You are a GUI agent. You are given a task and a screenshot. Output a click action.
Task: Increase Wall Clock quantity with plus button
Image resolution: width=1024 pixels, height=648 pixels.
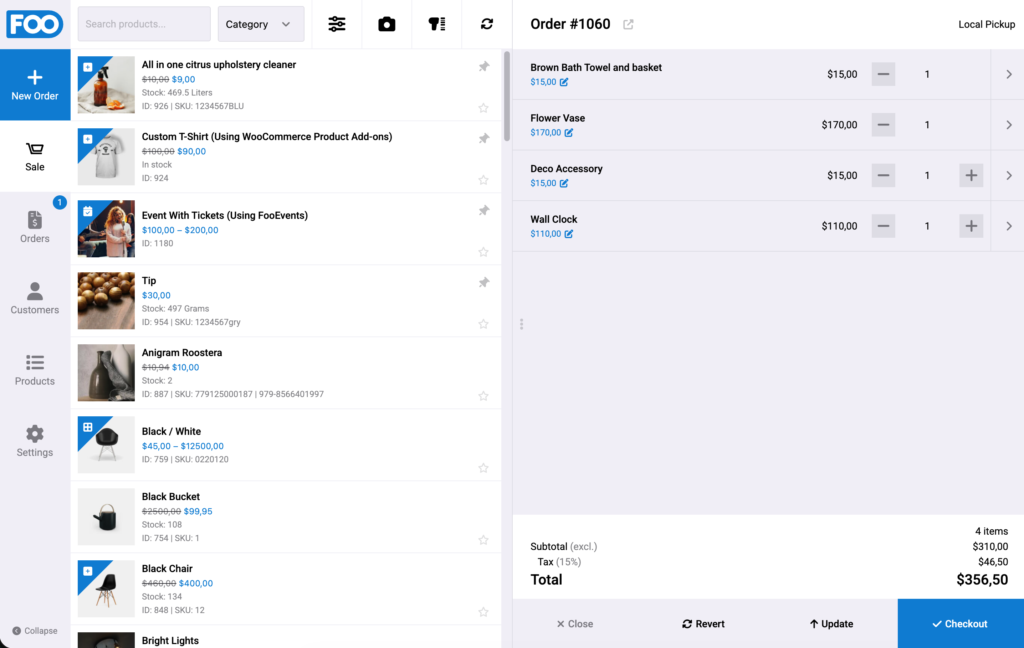(x=971, y=226)
